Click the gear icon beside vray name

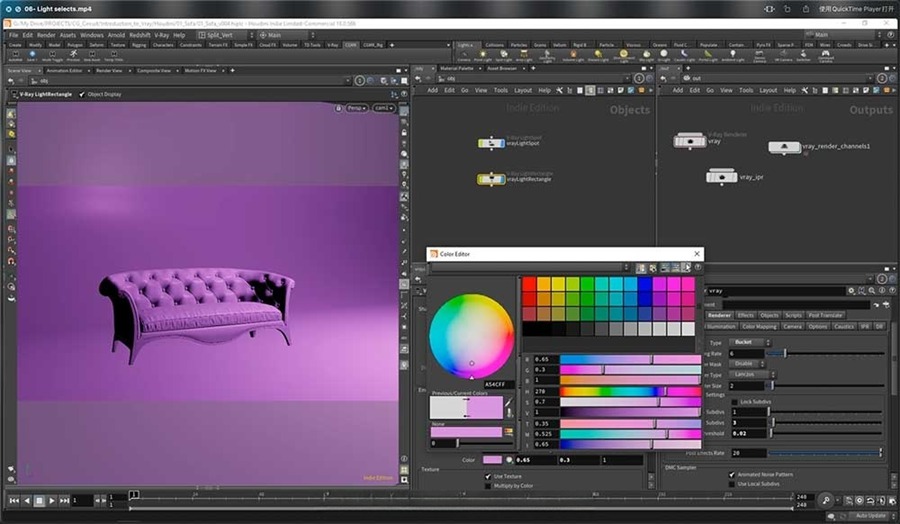click(x=851, y=291)
